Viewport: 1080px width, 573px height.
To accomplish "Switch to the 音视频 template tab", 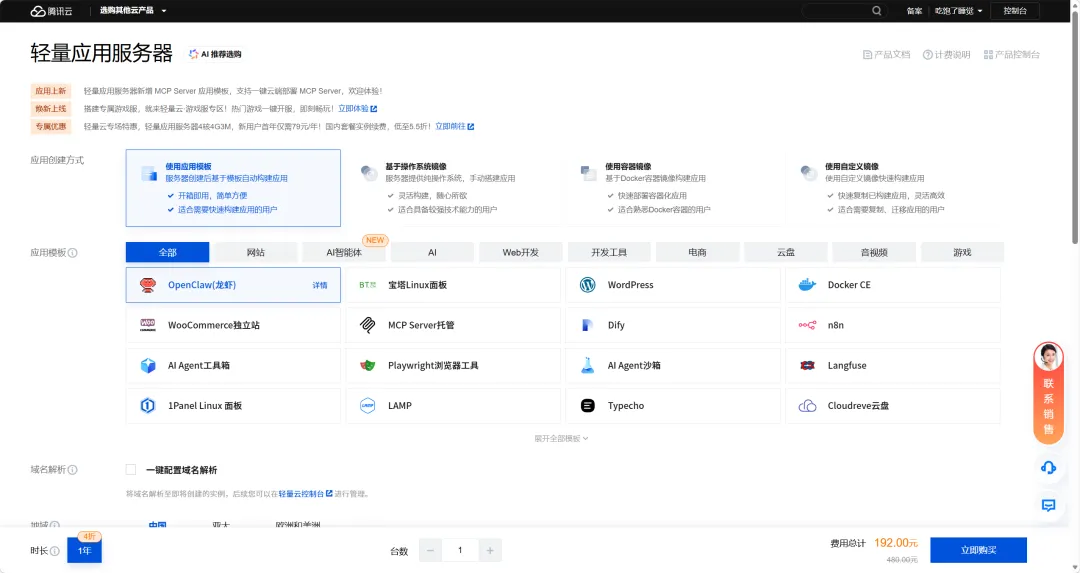I will pyautogui.click(x=874, y=252).
